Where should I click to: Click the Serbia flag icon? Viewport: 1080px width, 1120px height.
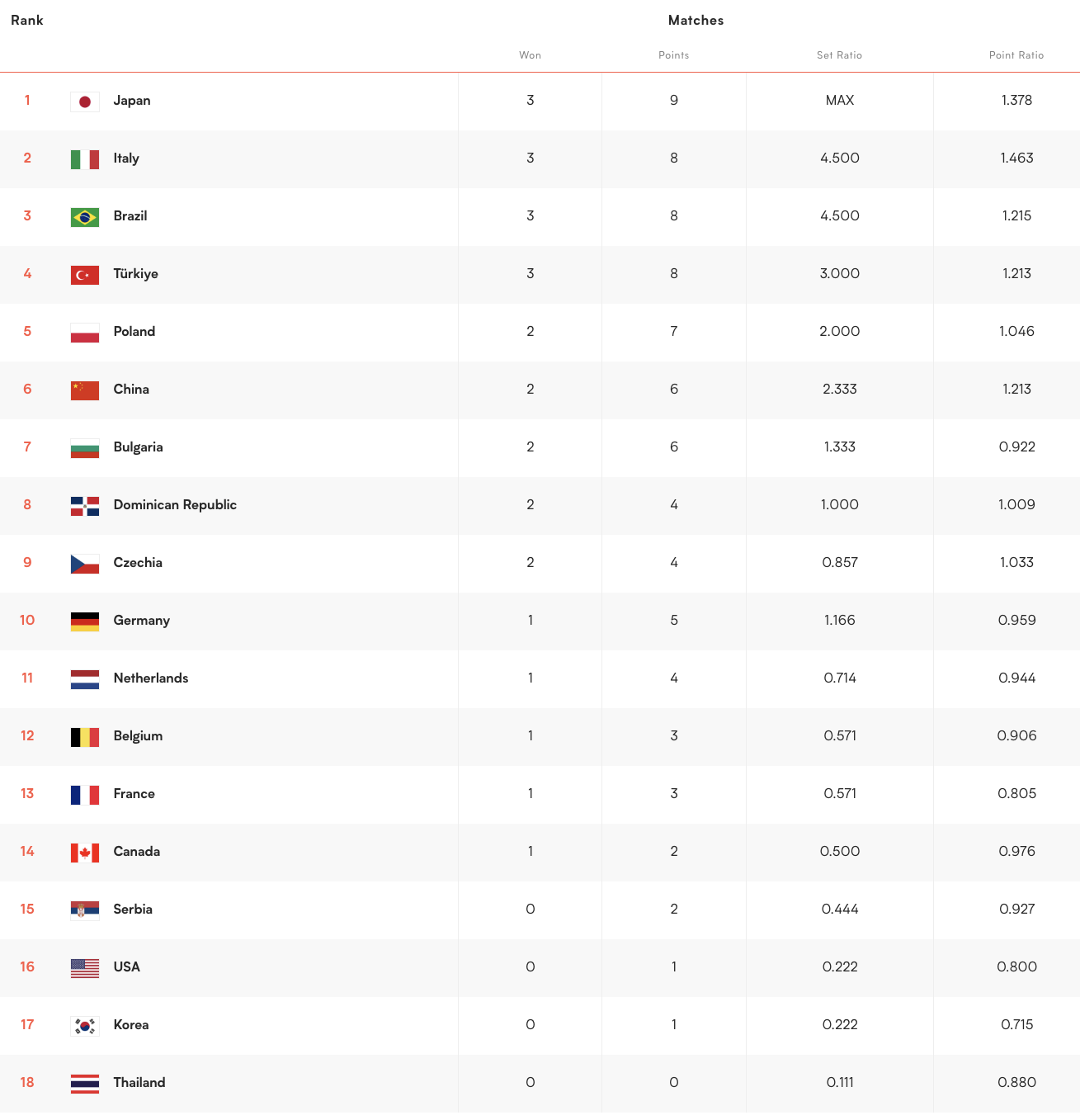[x=85, y=910]
